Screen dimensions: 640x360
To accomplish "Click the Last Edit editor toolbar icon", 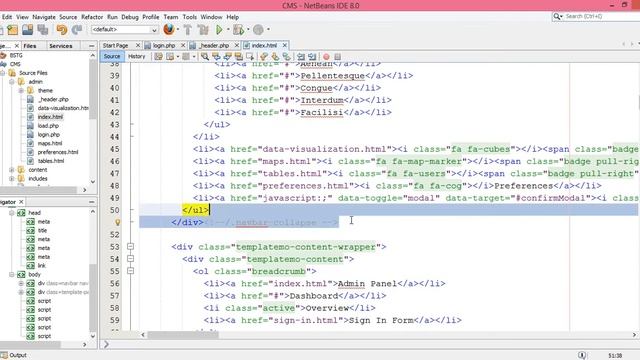I will (x=158, y=56).
